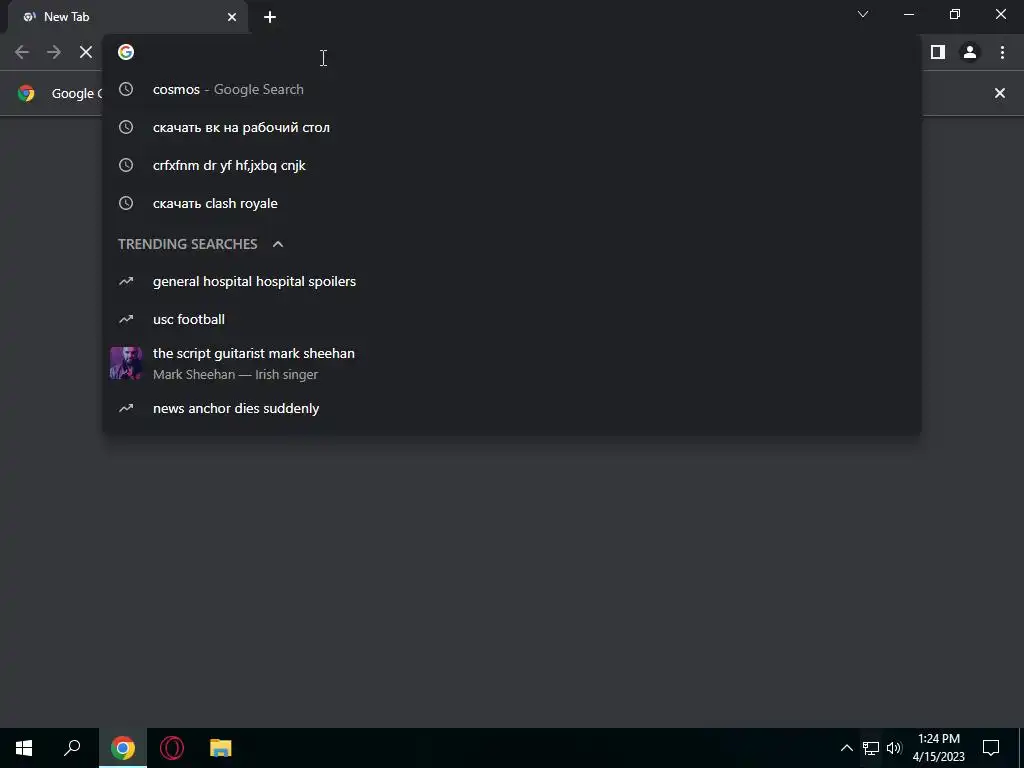1024x768 pixels.
Task: Click Mark Sheehan thumbnail image
Action: (x=126, y=363)
